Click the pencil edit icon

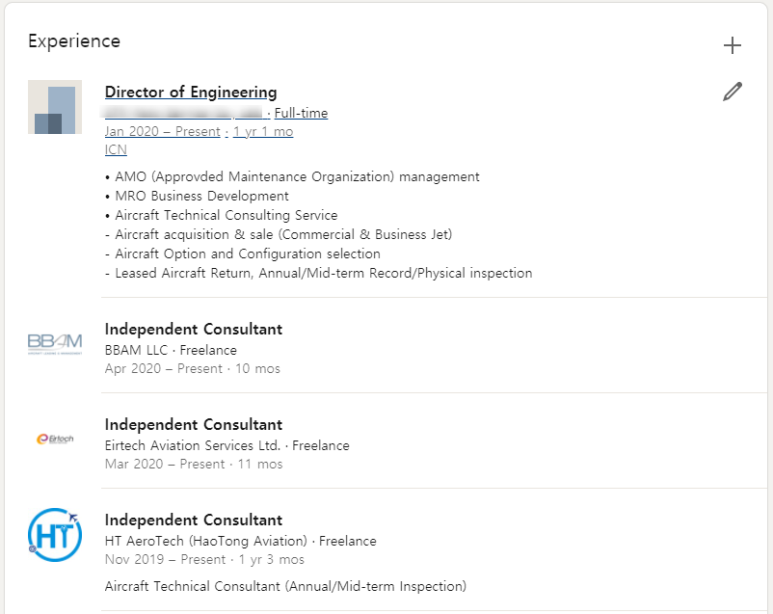[732, 93]
